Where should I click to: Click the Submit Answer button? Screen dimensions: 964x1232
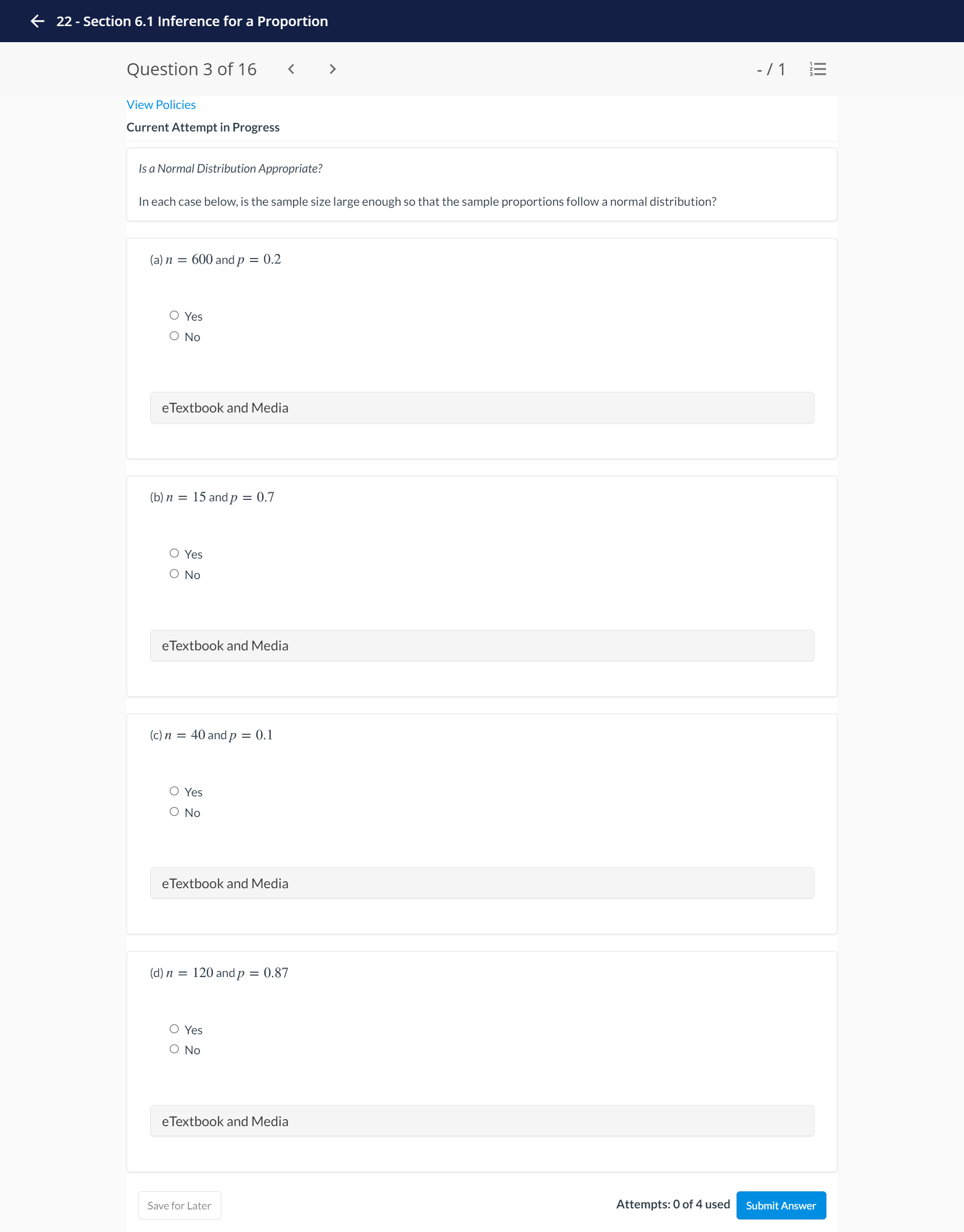click(x=781, y=1205)
